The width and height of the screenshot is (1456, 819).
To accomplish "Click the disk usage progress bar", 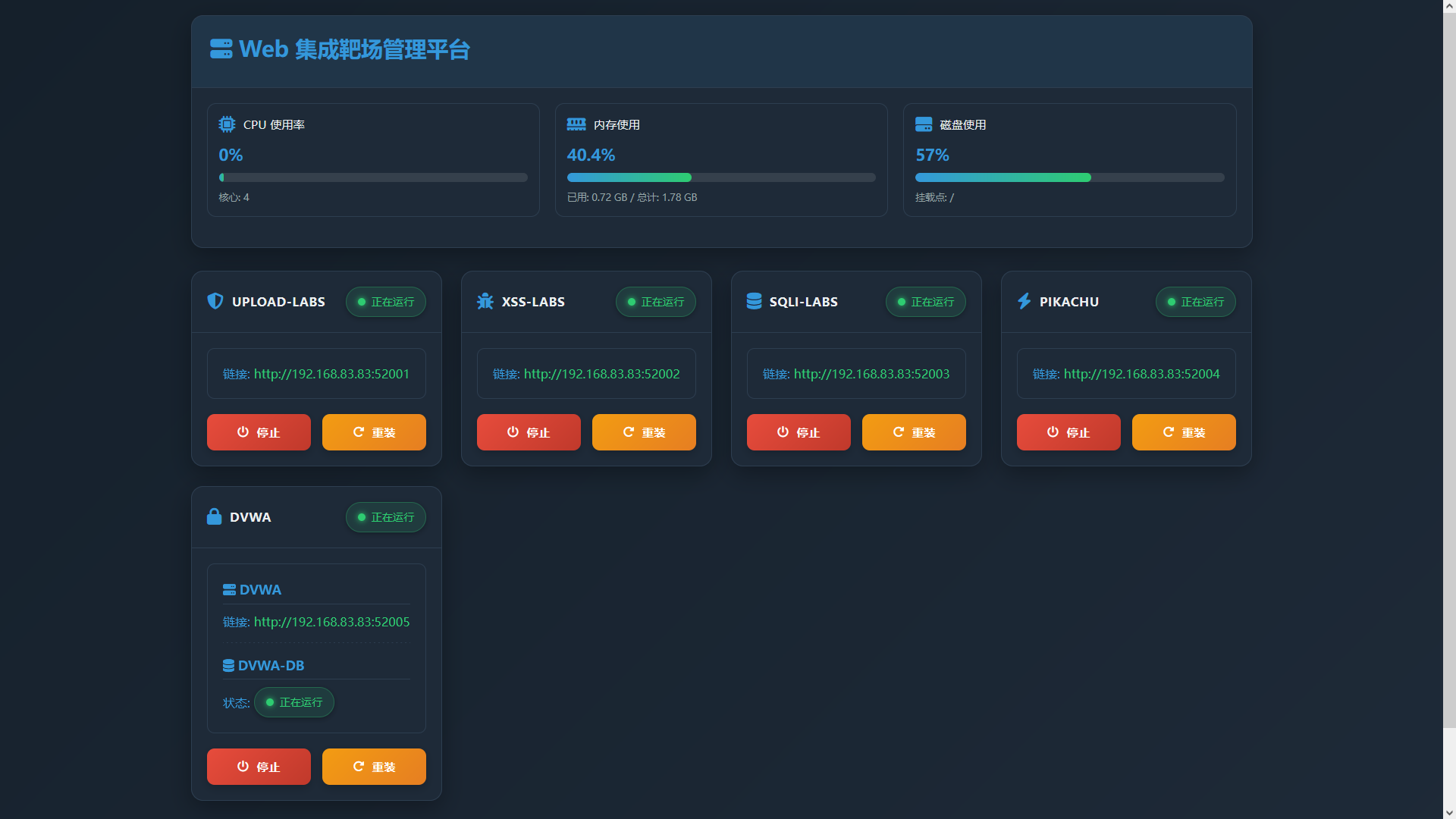I will coord(1069,177).
